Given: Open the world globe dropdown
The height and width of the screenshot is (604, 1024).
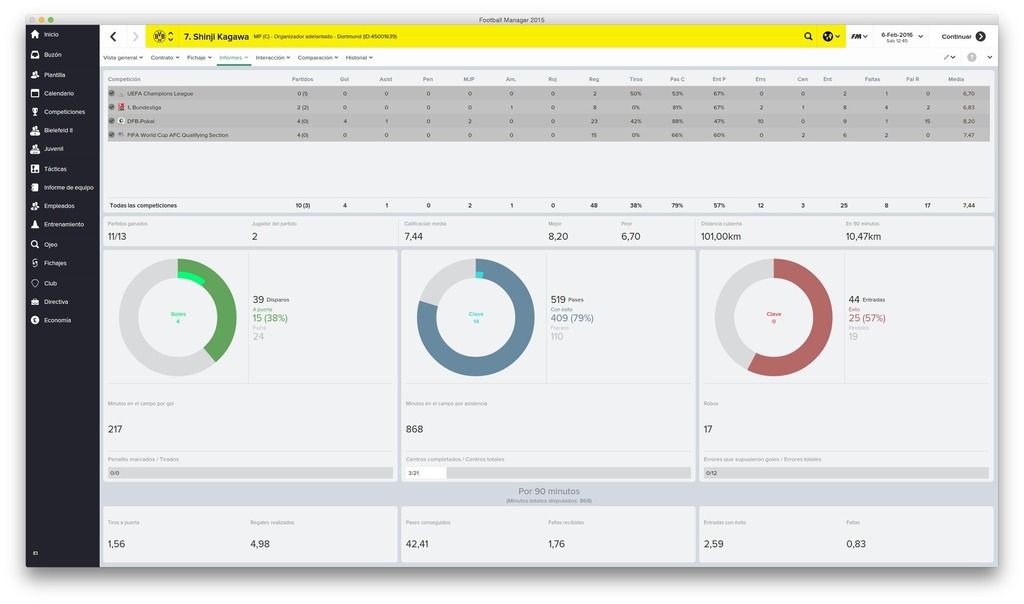Looking at the screenshot, I should [831, 37].
